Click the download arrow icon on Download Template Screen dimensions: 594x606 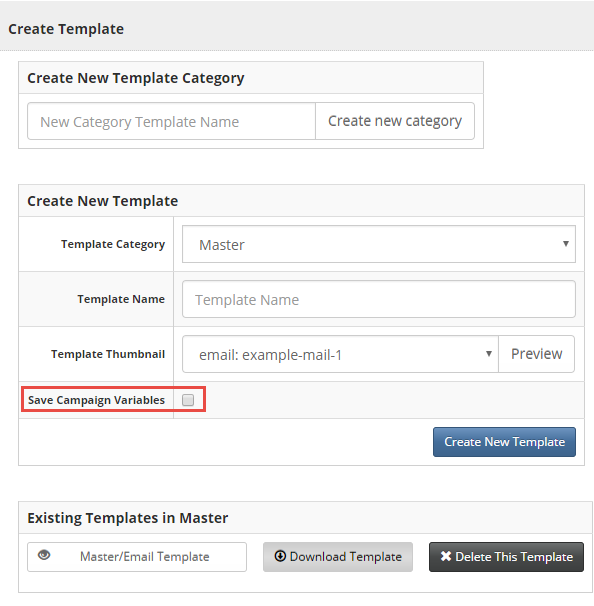[x=280, y=556]
